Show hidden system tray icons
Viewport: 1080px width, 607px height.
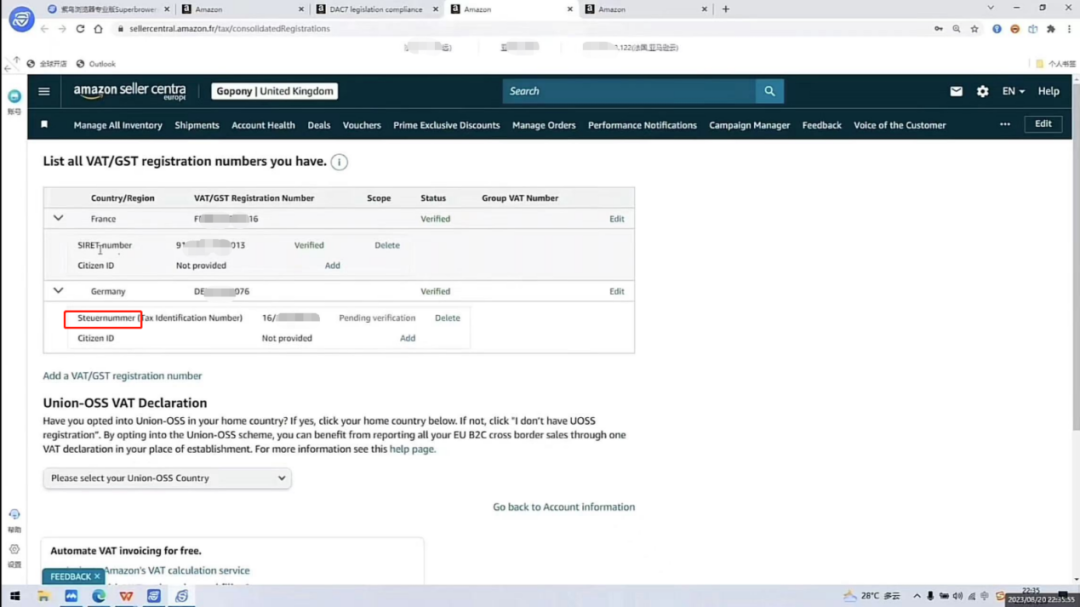917,596
